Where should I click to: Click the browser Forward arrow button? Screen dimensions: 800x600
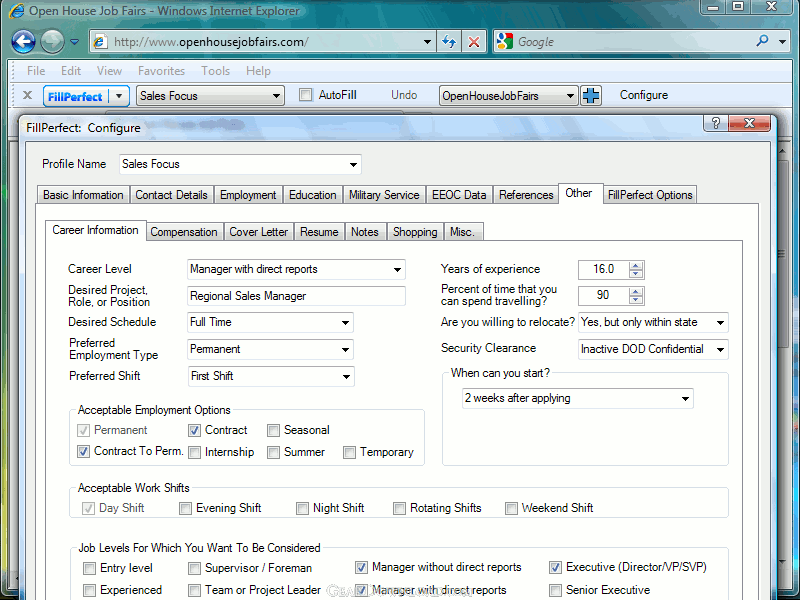click(52, 42)
